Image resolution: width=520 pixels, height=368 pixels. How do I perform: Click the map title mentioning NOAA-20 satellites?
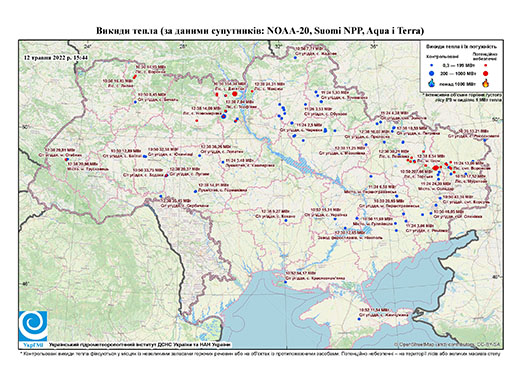[x=260, y=31]
